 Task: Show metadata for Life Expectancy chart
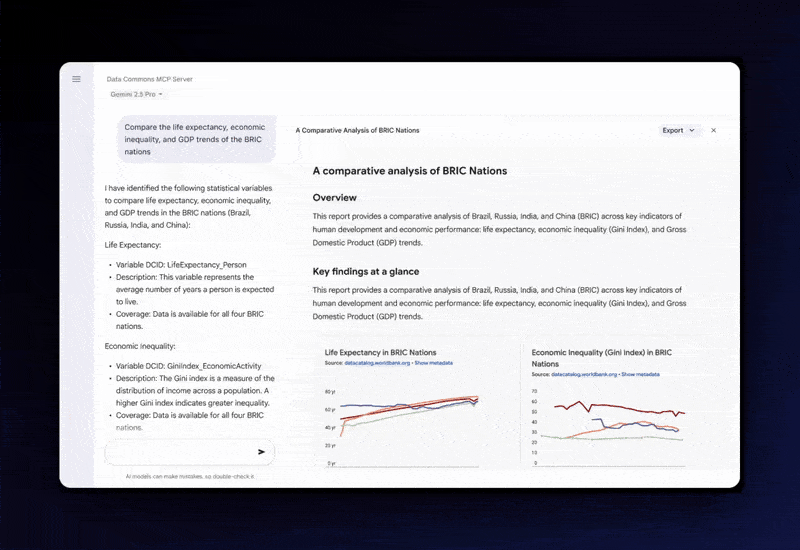pyautogui.click(x=434, y=364)
